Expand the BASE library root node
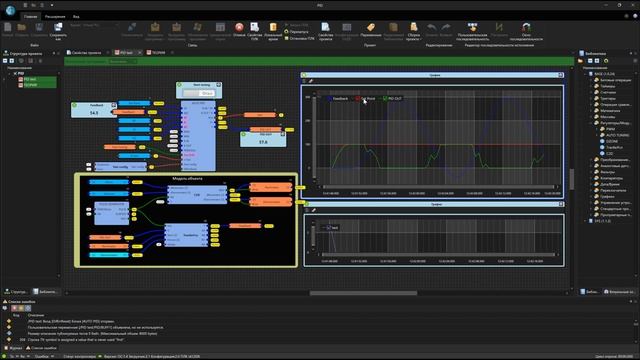Image resolution: width=640 pixels, height=360 pixels. point(585,74)
